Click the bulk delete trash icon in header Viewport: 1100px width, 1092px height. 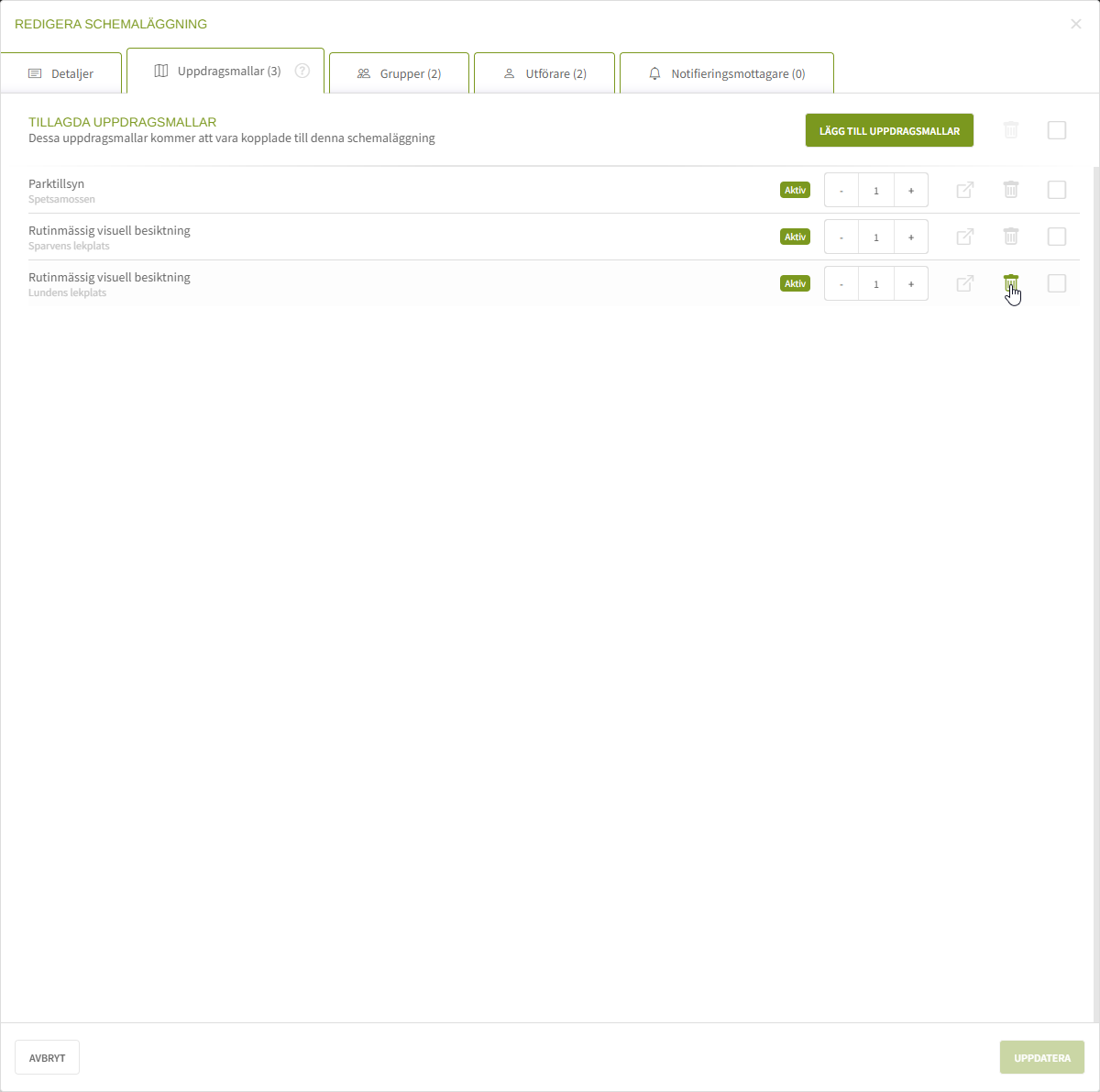tap(1011, 130)
